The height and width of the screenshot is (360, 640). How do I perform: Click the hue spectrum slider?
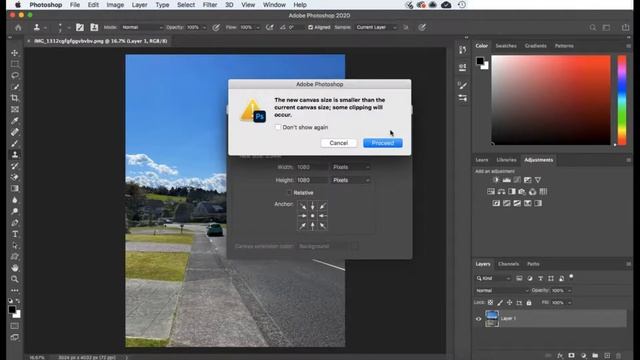click(x=622, y=100)
